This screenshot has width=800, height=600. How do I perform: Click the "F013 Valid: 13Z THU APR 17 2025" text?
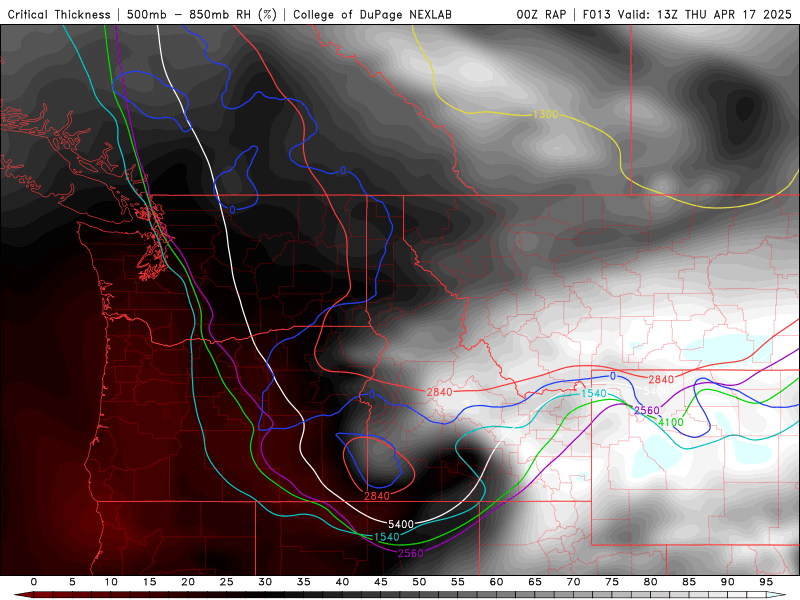[x=687, y=15]
